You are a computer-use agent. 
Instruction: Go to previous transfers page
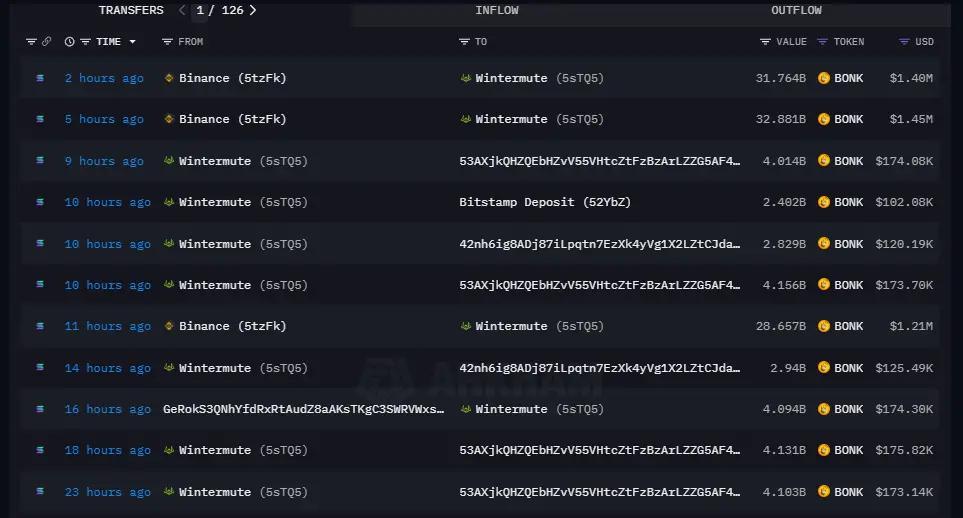click(x=182, y=10)
